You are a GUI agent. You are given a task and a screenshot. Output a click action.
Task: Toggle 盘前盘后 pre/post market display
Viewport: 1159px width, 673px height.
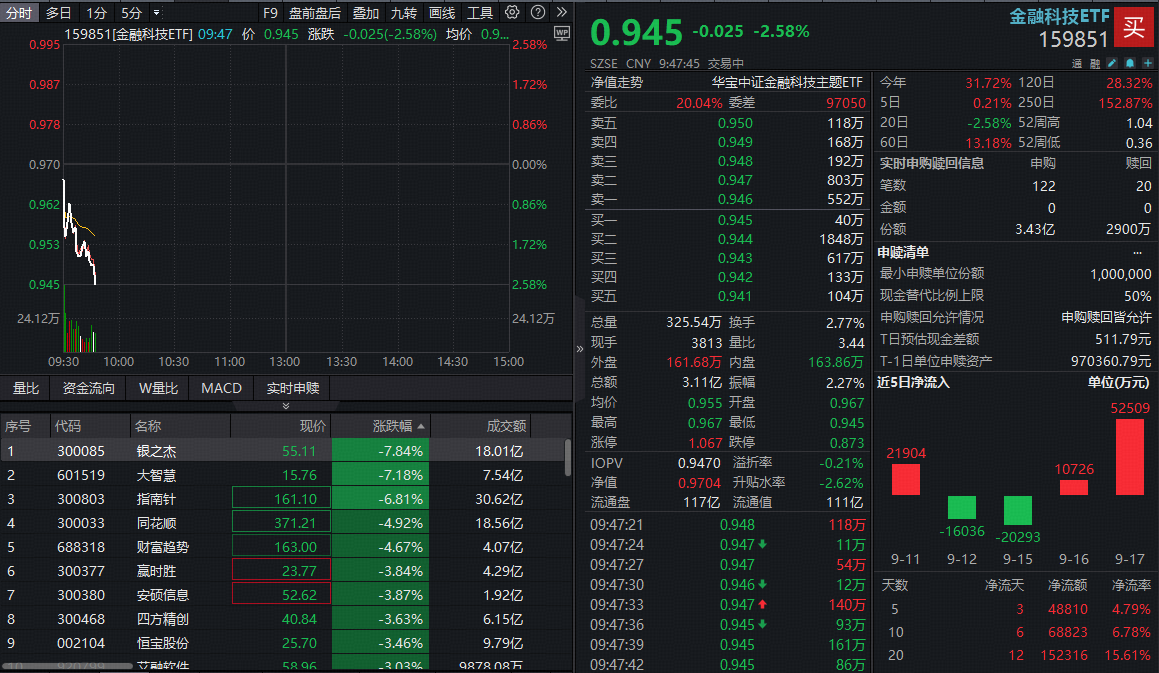coord(314,13)
